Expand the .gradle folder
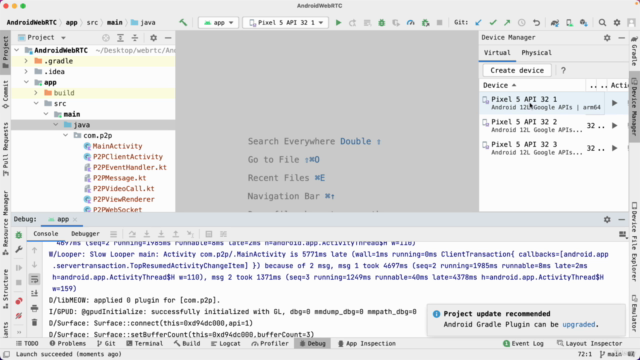Viewport: 640px width, 360px height. point(26,61)
